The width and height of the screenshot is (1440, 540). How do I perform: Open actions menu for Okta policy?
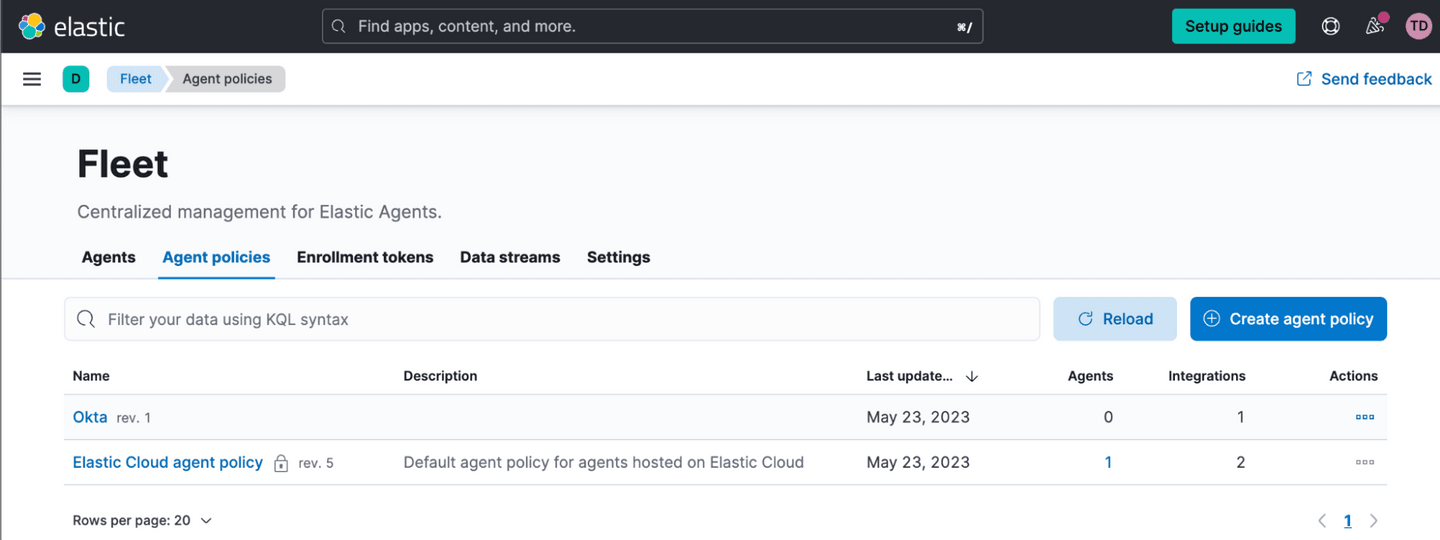coord(1364,417)
